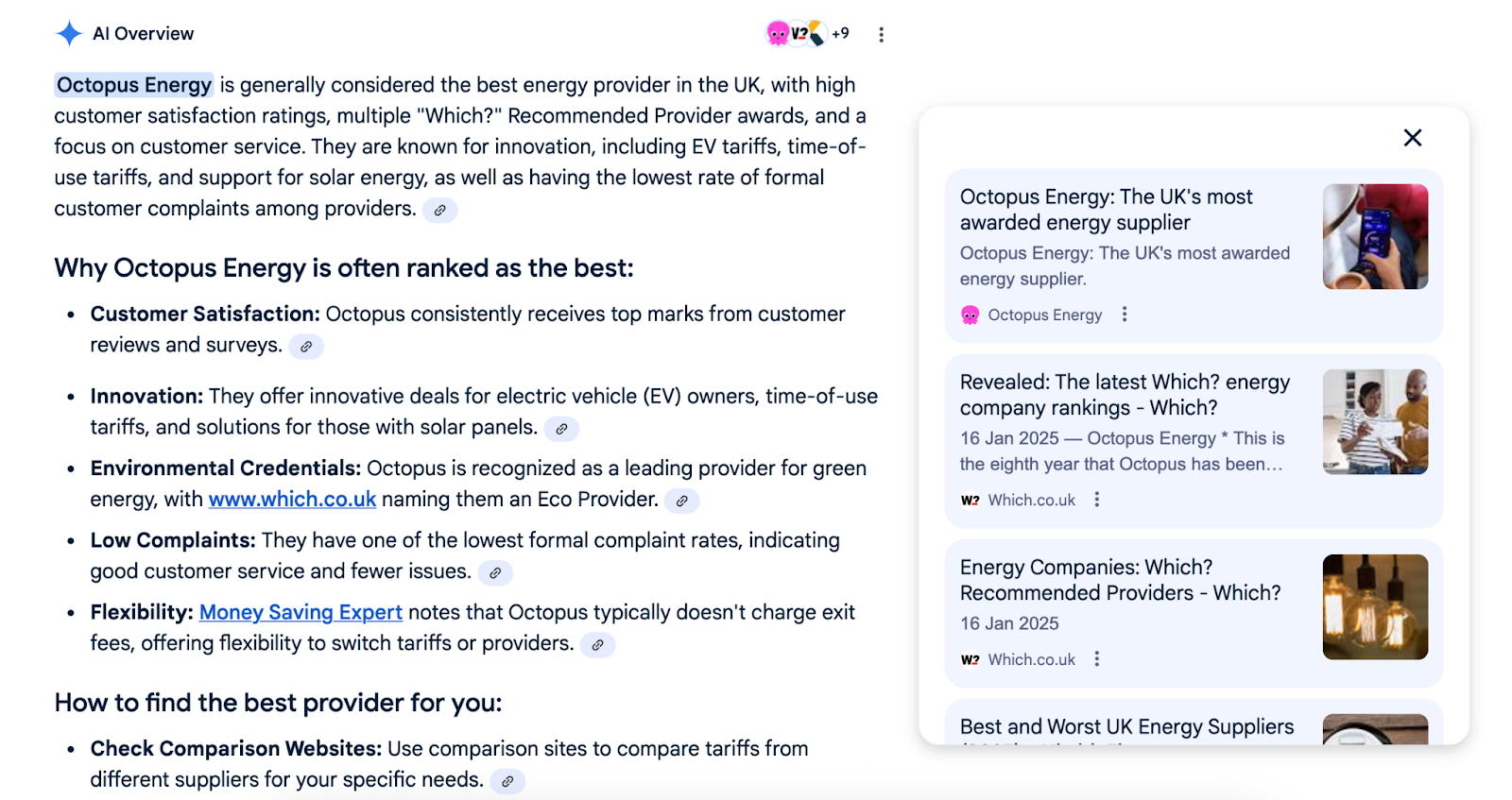Viewport: 1512px width, 800px height.
Task: Click the phone photo thumbnail on first card
Action: click(1374, 235)
